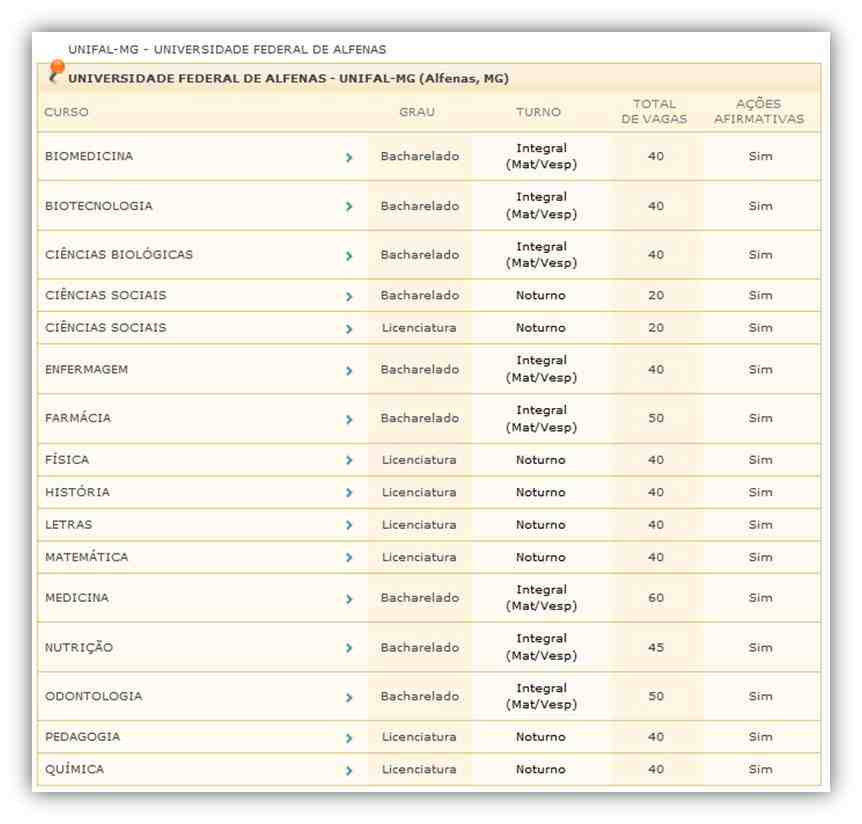Viewport: 862px width, 824px height.
Task: Expand the FARMÁCIA course arrow
Action: 349,420
